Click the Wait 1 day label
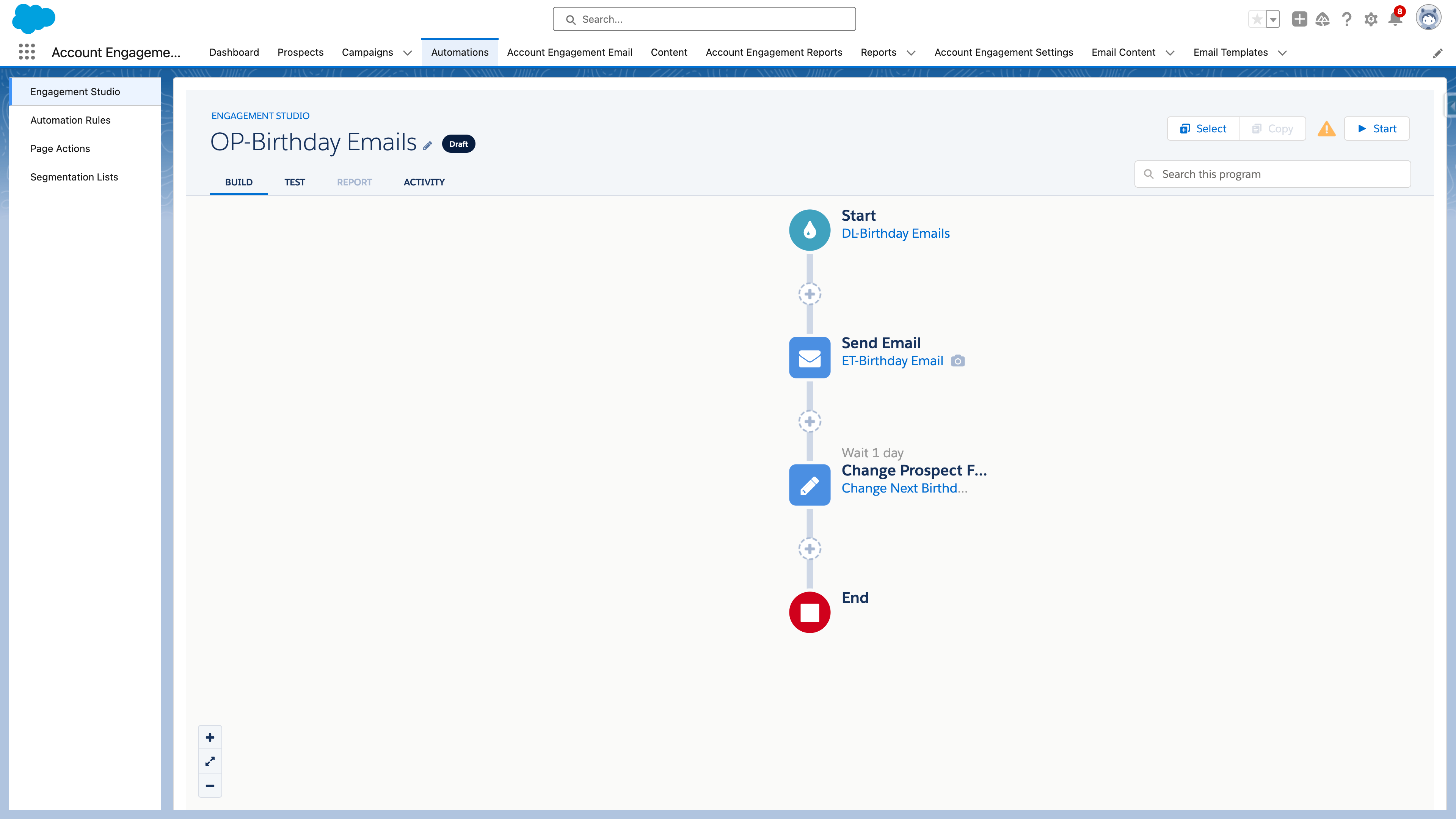Screen dimensions: 1456x819 (x=872, y=453)
